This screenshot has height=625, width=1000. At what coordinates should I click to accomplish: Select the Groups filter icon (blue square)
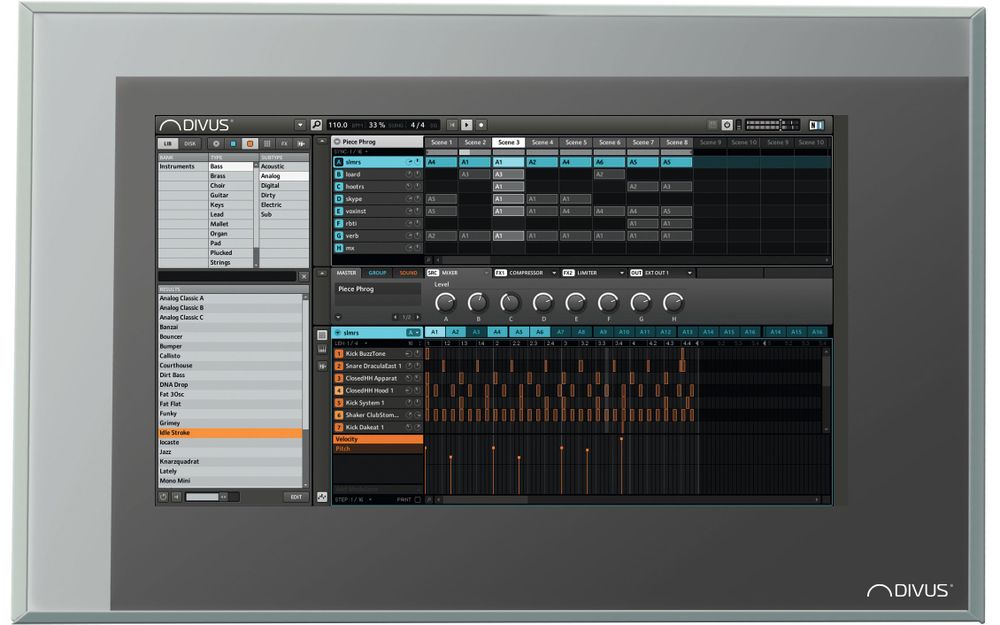pos(233,143)
